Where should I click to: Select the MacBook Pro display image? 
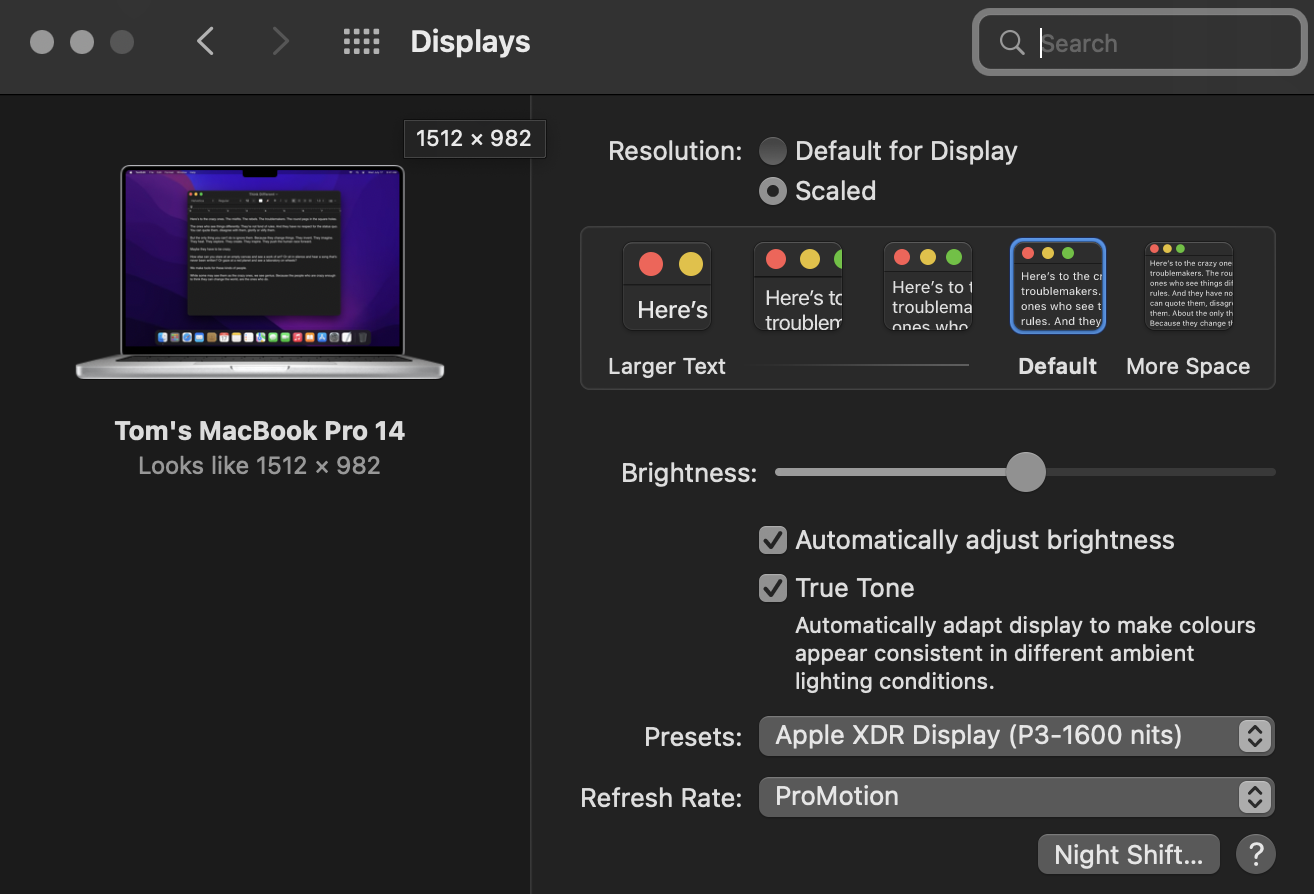[260, 272]
